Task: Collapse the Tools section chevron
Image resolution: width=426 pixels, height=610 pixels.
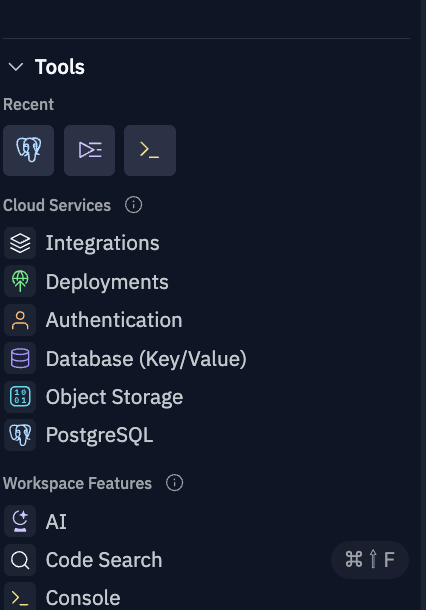Action: pyautogui.click(x=16, y=67)
